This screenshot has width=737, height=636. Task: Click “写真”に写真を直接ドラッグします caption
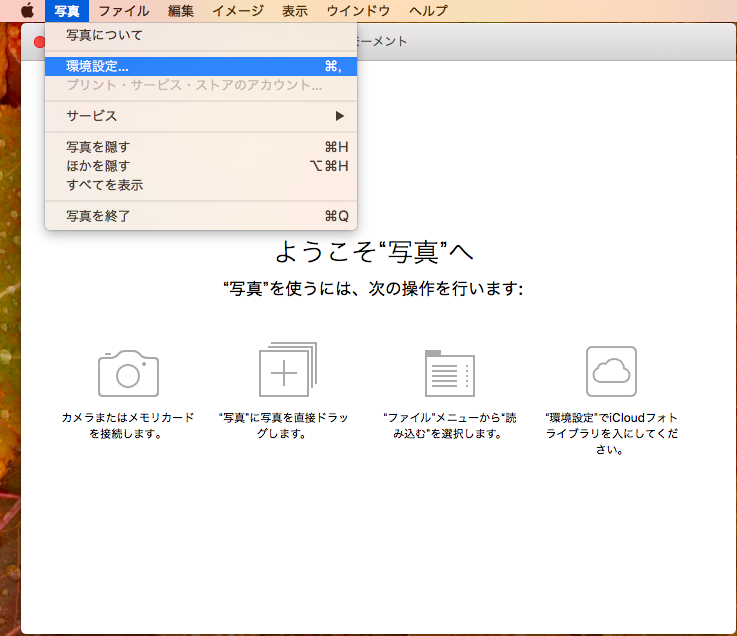point(283,425)
